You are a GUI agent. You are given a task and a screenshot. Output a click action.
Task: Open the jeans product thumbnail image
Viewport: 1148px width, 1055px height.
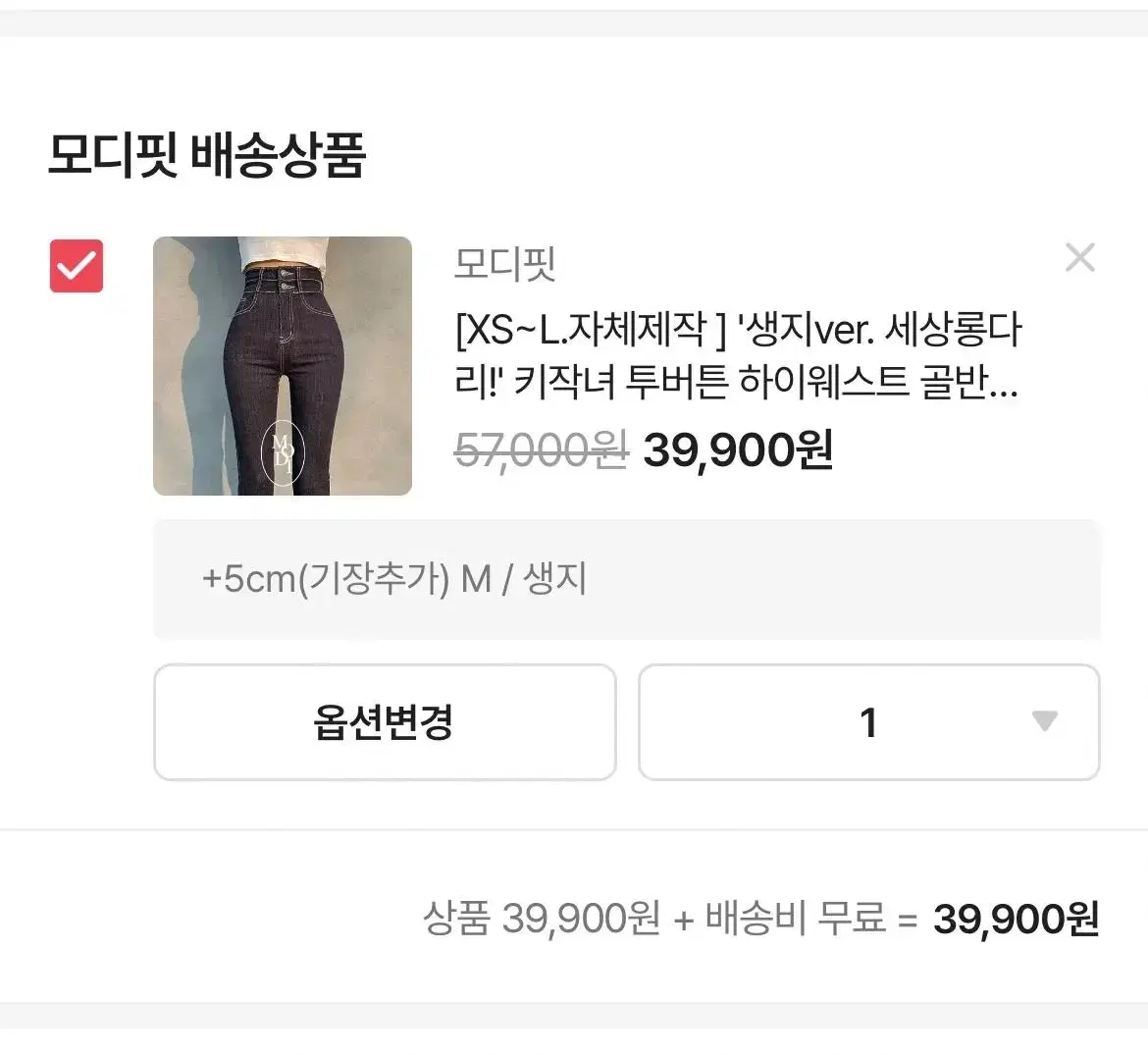point(283,366)
